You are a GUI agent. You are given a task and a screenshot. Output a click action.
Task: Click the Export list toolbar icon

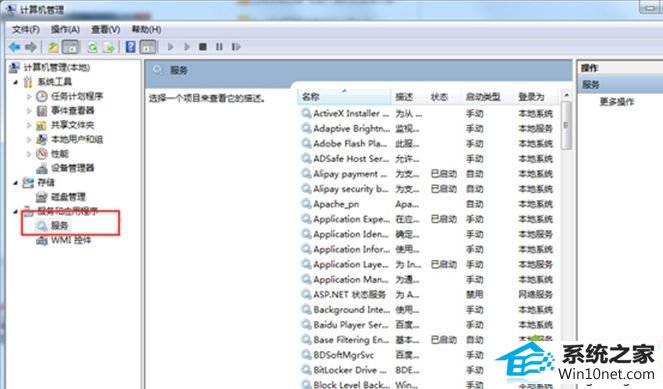109,47
